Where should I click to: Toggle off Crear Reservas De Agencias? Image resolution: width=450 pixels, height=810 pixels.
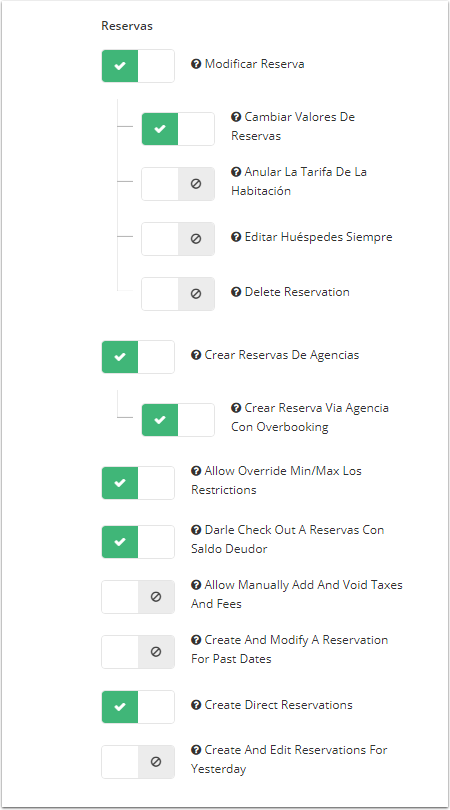(138, 357)
